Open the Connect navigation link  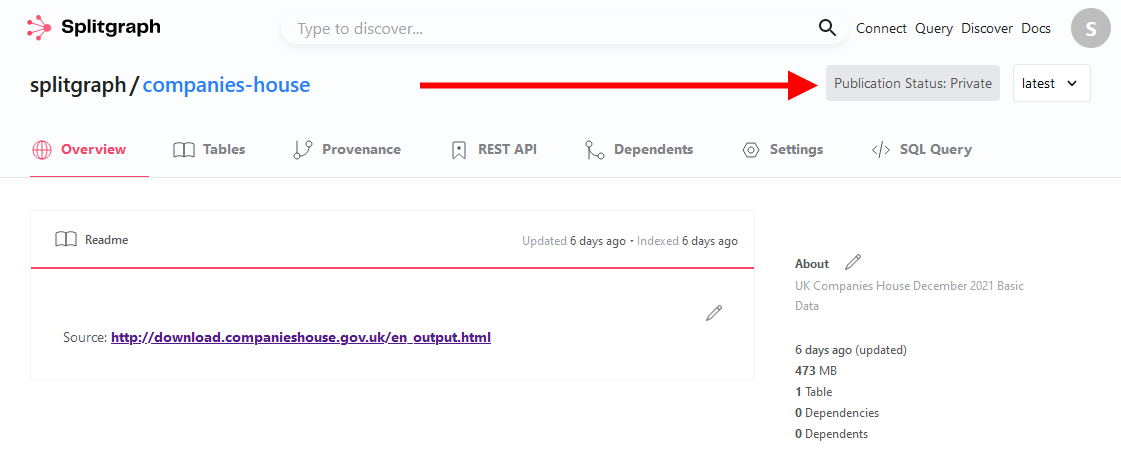[x=882, y=29]
